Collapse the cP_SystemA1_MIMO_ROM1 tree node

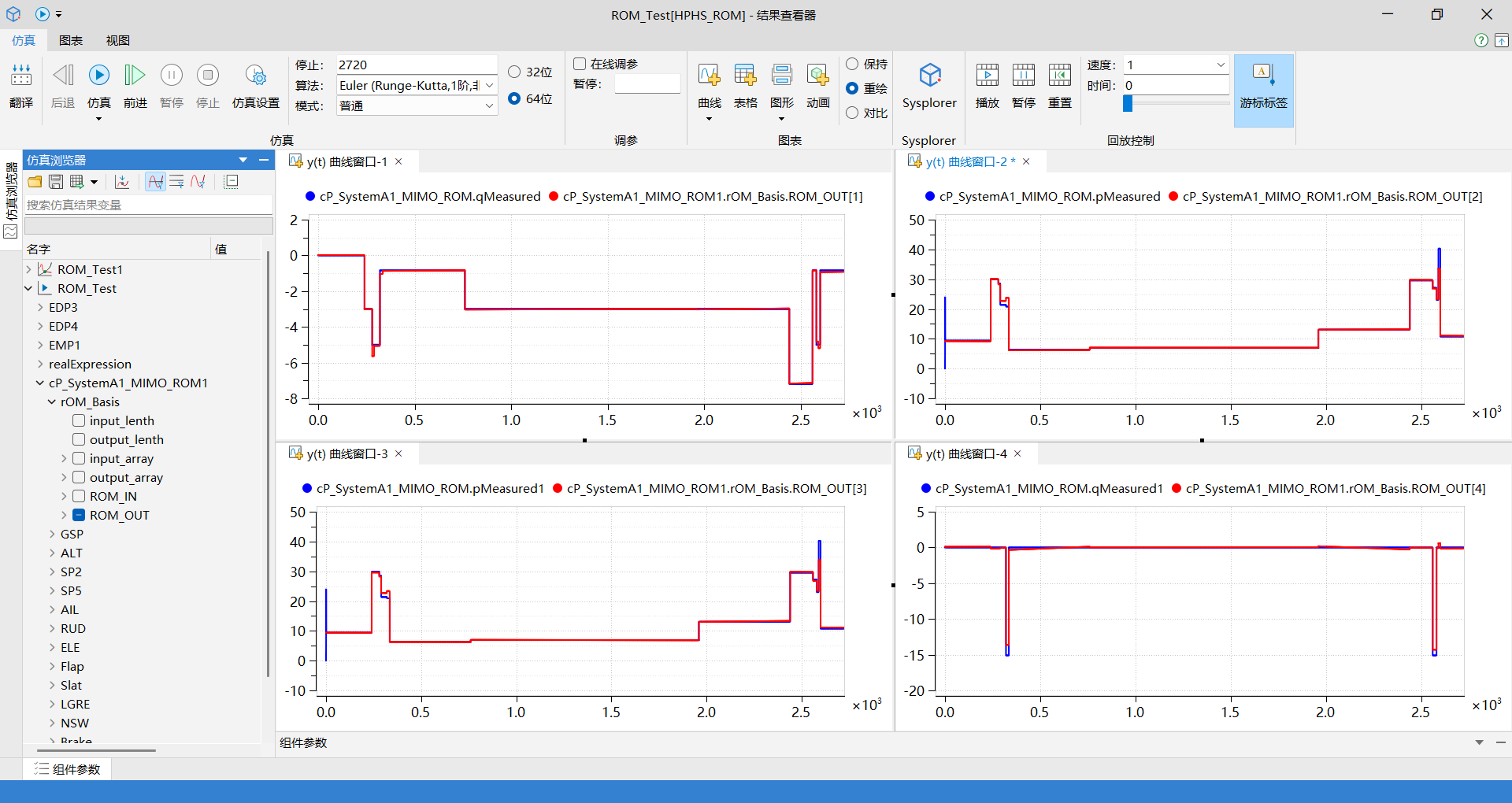click(40, 383)
